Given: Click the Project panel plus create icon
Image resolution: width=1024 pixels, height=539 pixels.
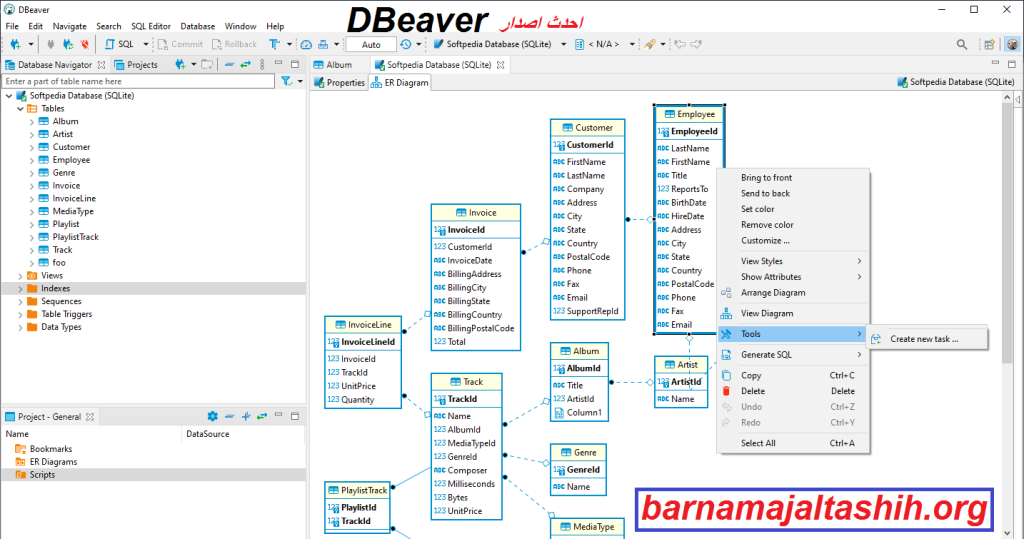Looking at the screenshot, I should click(246, 416).
